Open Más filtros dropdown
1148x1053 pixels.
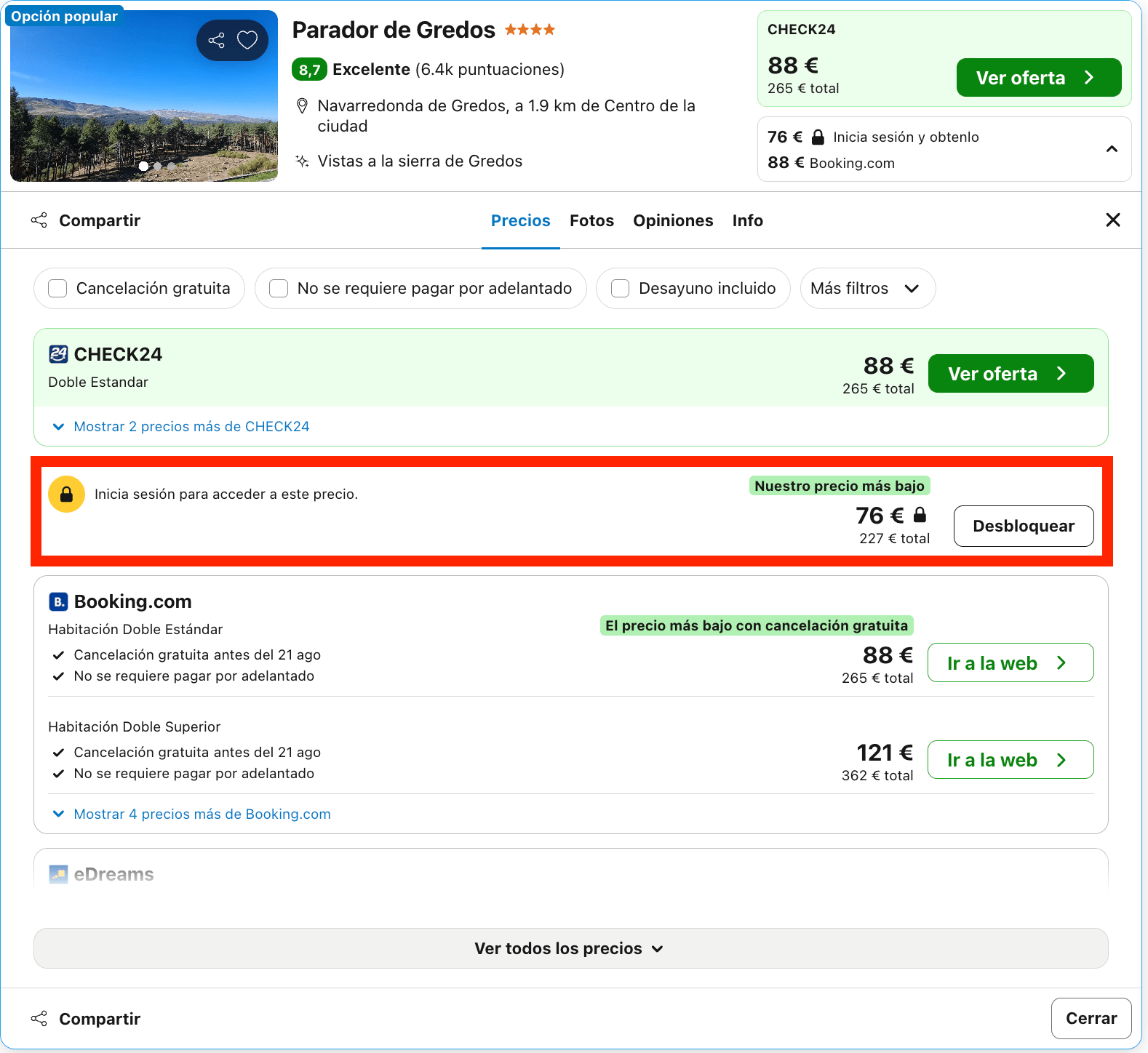tap(867, 289)
